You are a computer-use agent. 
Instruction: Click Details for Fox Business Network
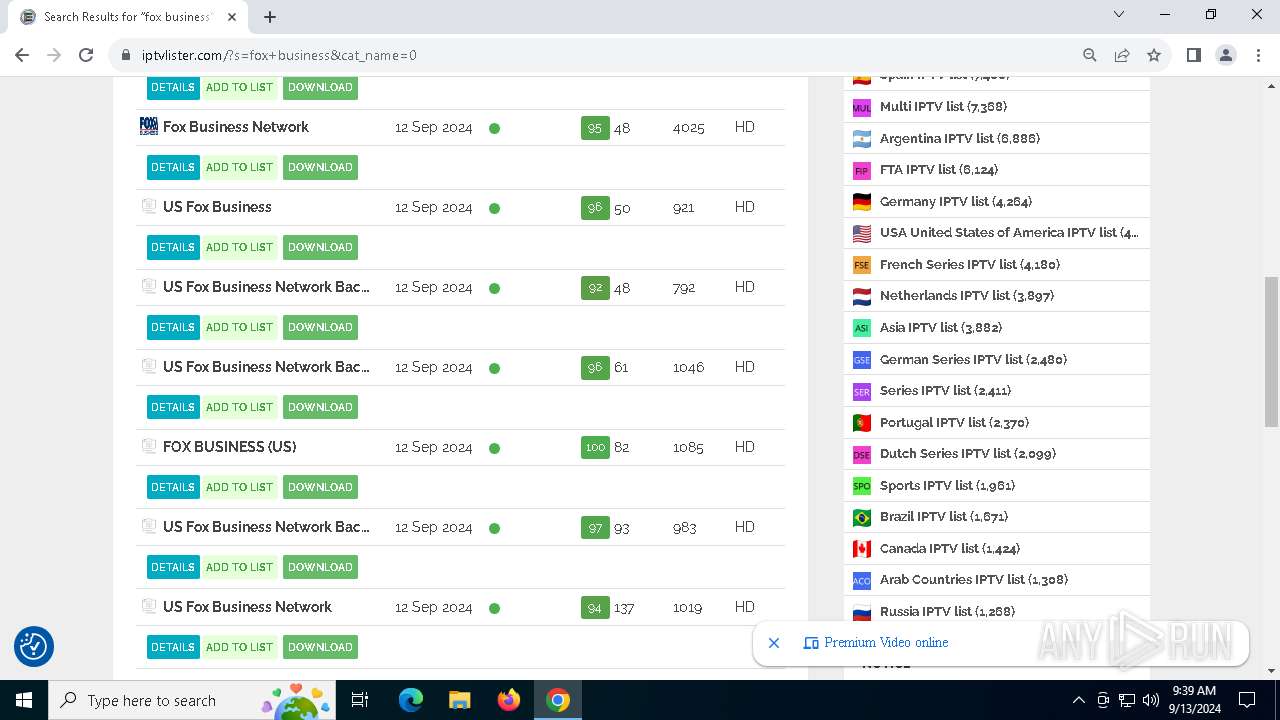coord(172,167)
